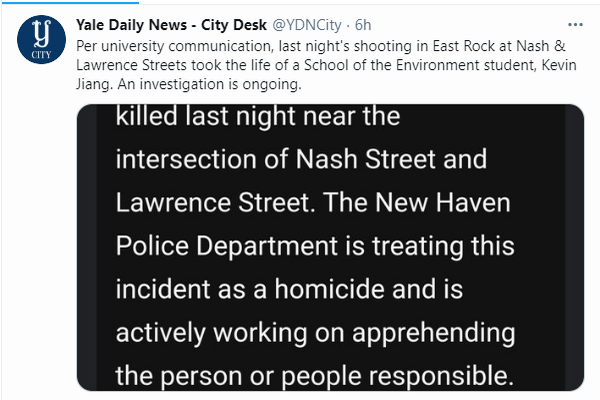Open the tweet's more options ellipsis
This screenshot has height=400, width=600.
pyautogui.click(x=574, y=23)
